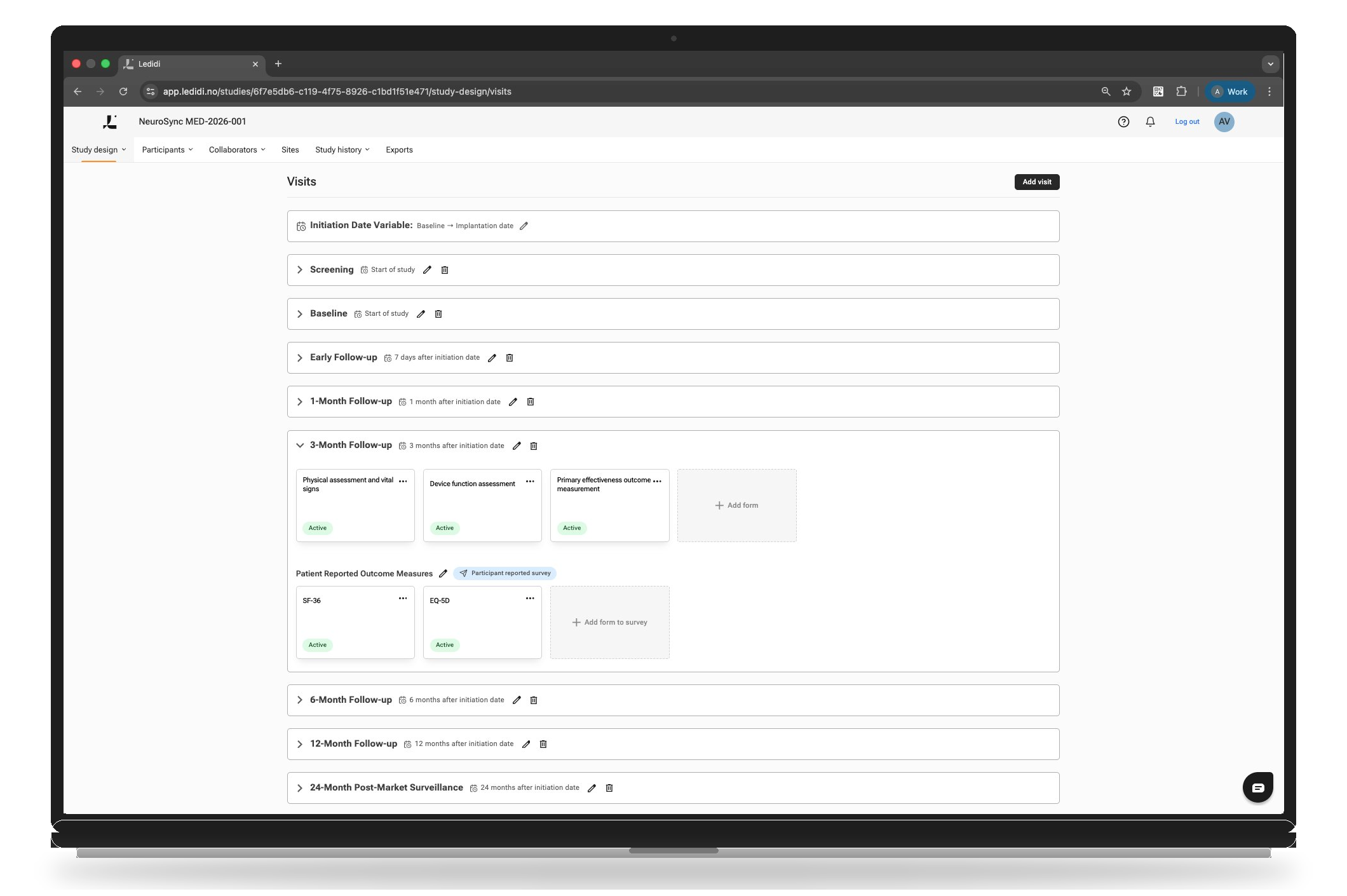This screenshot has height=896, width=1347.
Task: Edit Patient Reported Outcome Measures name
Action: coord(443,573)
